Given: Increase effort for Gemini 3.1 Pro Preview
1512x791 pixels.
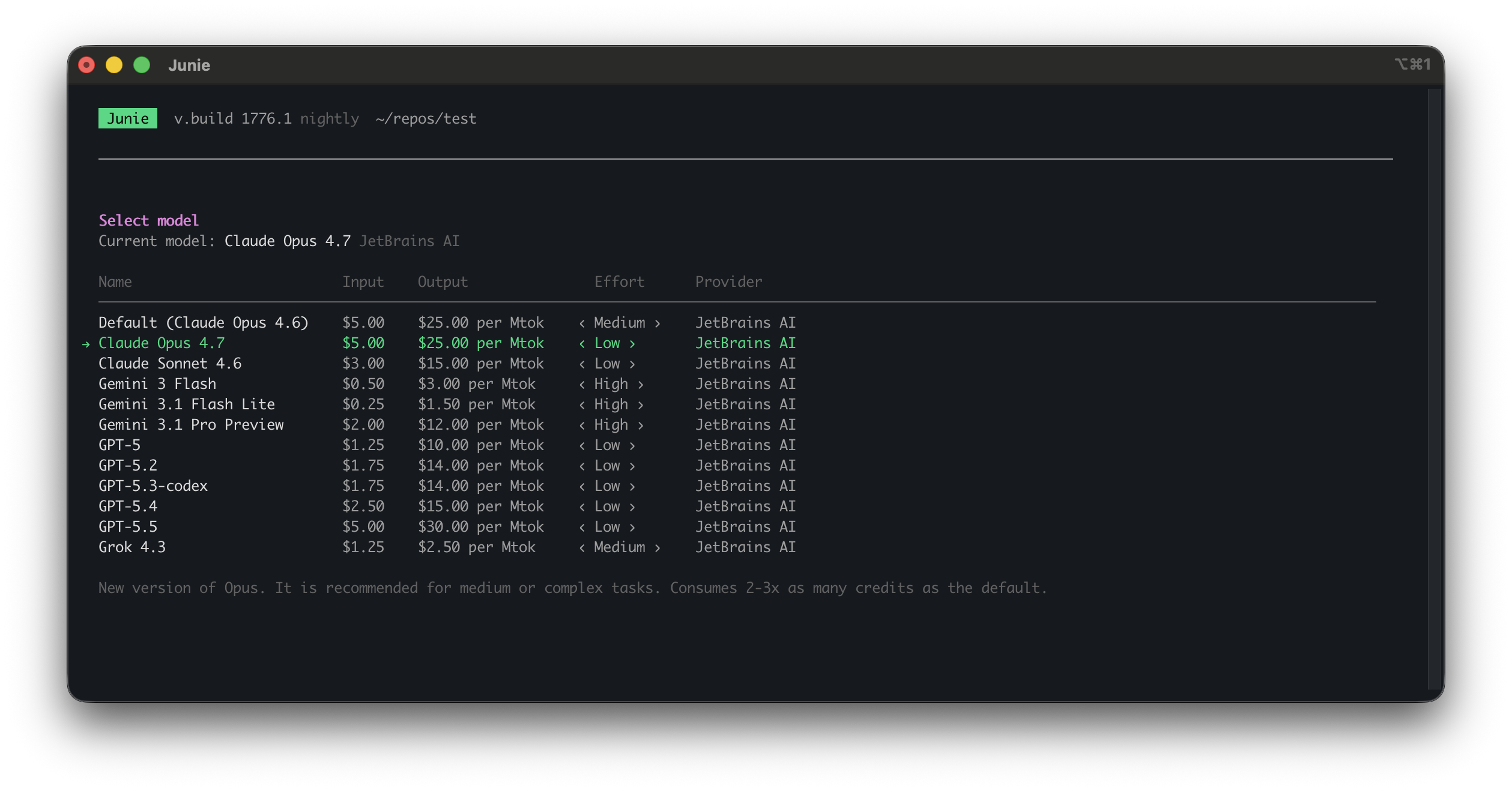Looking at the screenshot, I should click(641, 426).
